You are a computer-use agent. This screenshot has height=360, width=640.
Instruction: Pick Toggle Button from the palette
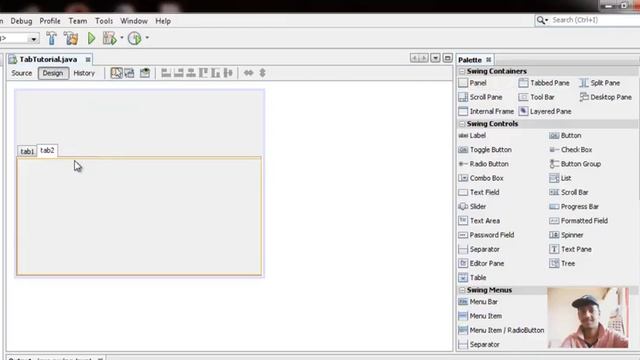coord(485,150)
